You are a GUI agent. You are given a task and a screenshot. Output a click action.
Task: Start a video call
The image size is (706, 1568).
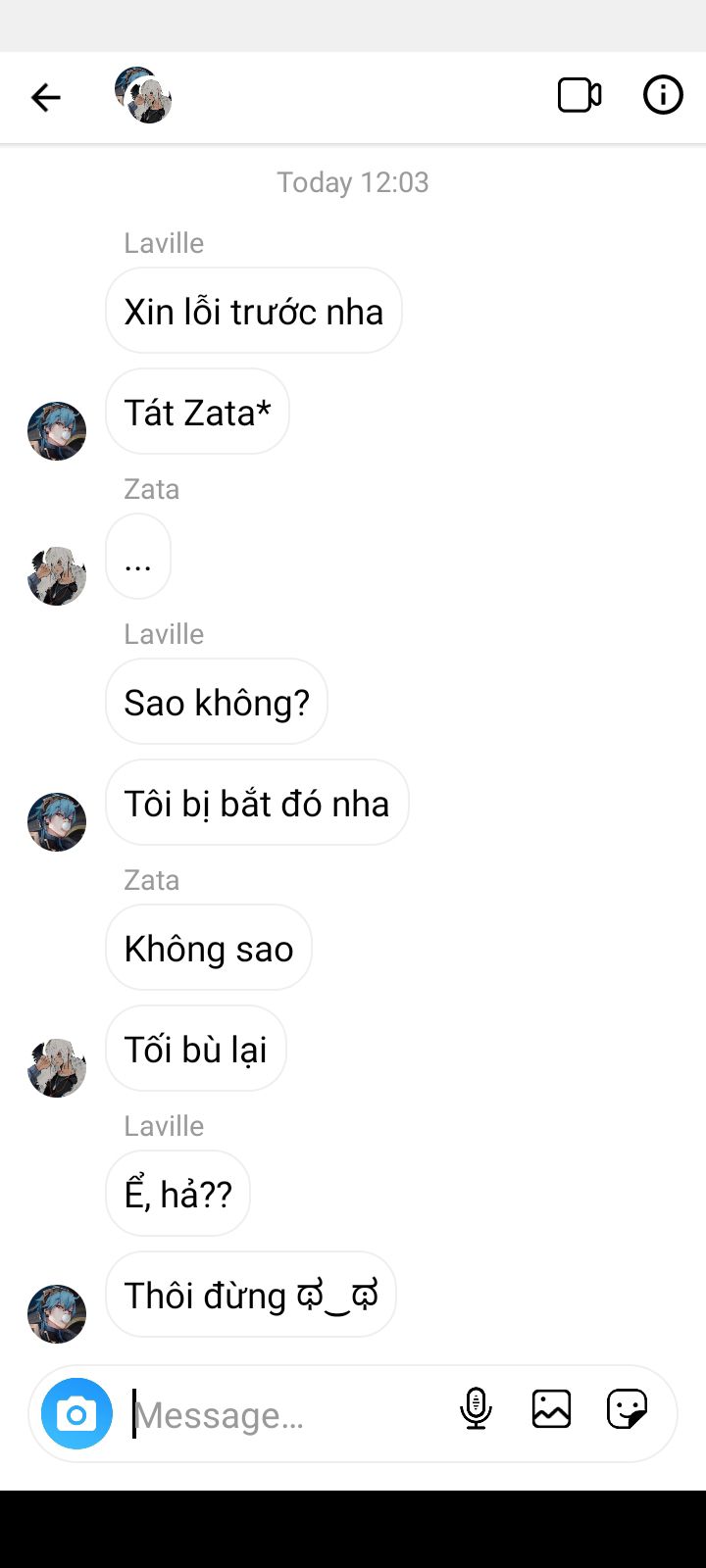pos(580,96)
